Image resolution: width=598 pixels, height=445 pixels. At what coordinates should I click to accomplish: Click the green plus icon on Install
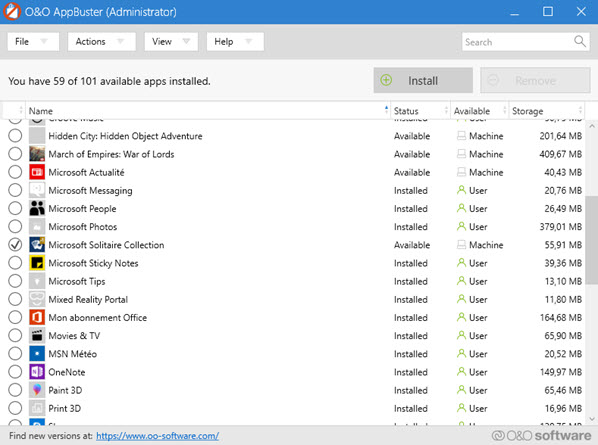386,80
